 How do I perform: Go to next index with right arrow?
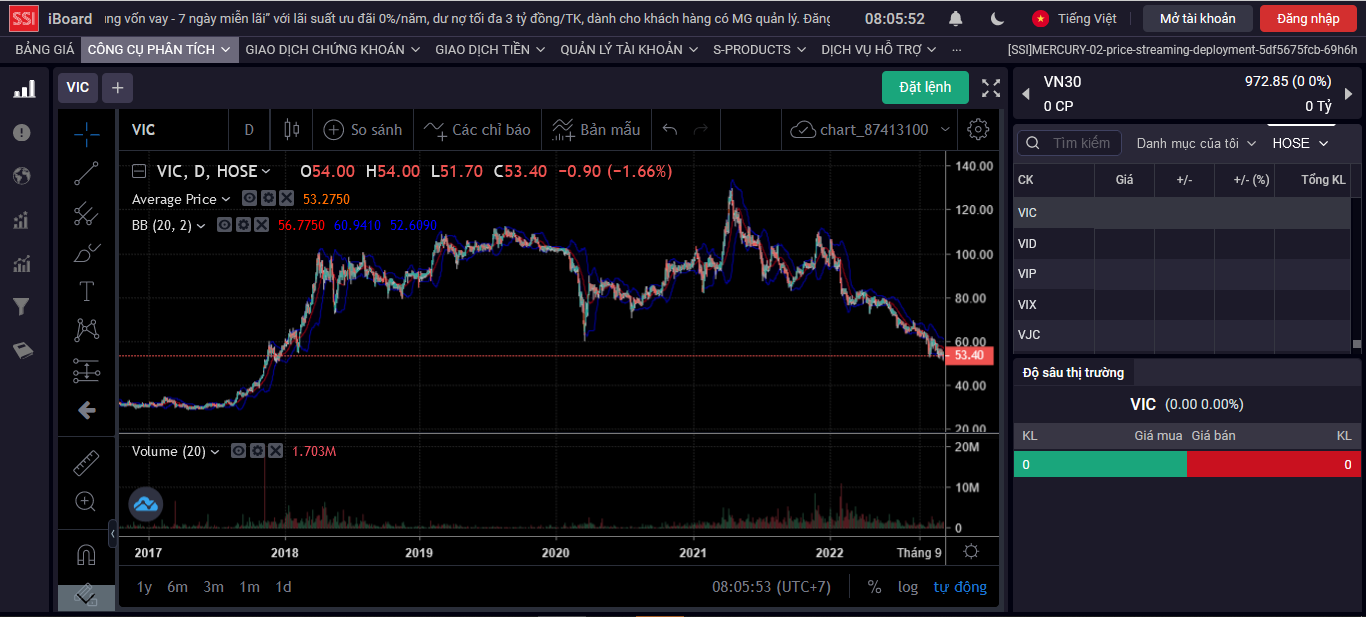1348,94
